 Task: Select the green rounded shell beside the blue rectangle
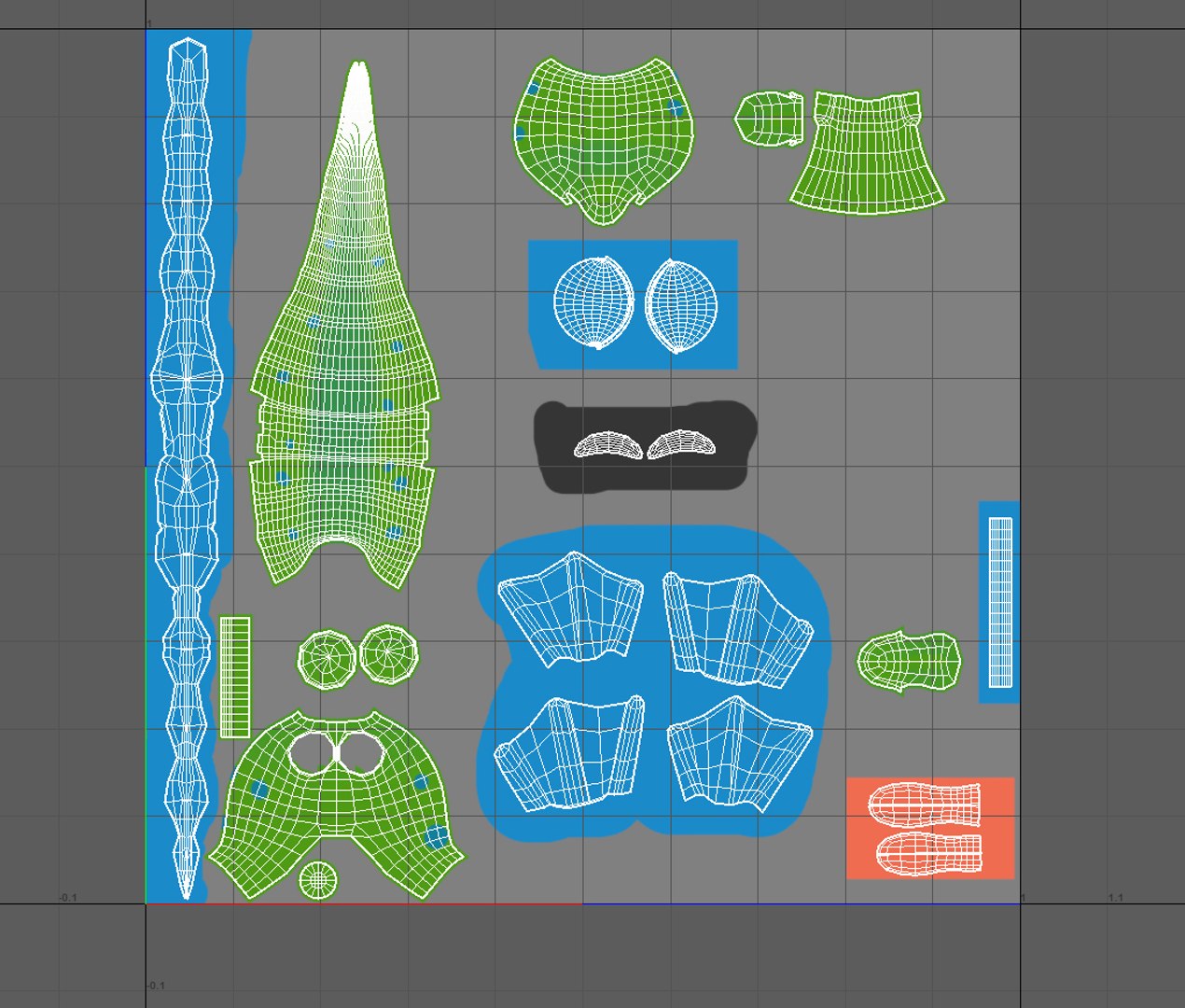click(x=909, y=662)
